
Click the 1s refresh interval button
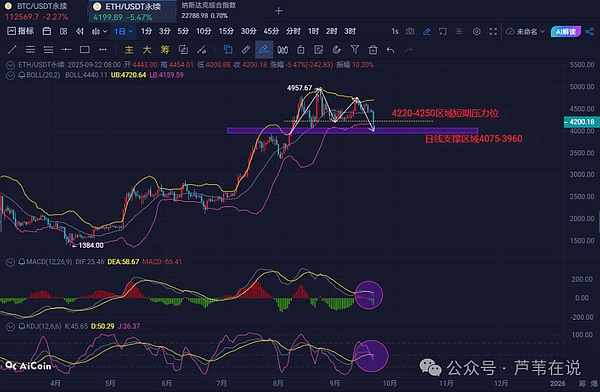click(x=395, y=31)
